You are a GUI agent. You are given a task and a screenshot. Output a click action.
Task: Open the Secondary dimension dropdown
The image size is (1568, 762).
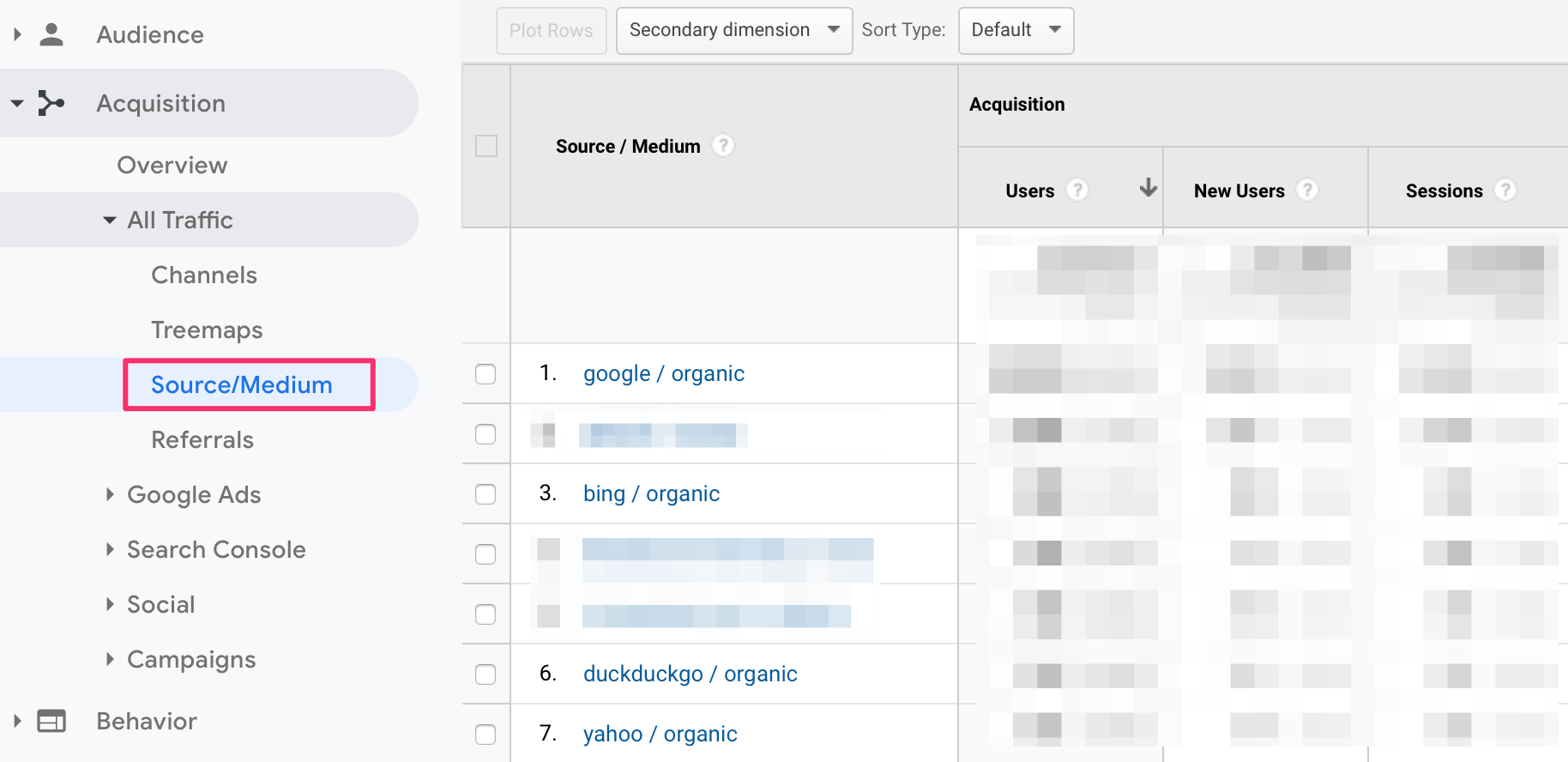pyautogui.click(x=733, y=31)
